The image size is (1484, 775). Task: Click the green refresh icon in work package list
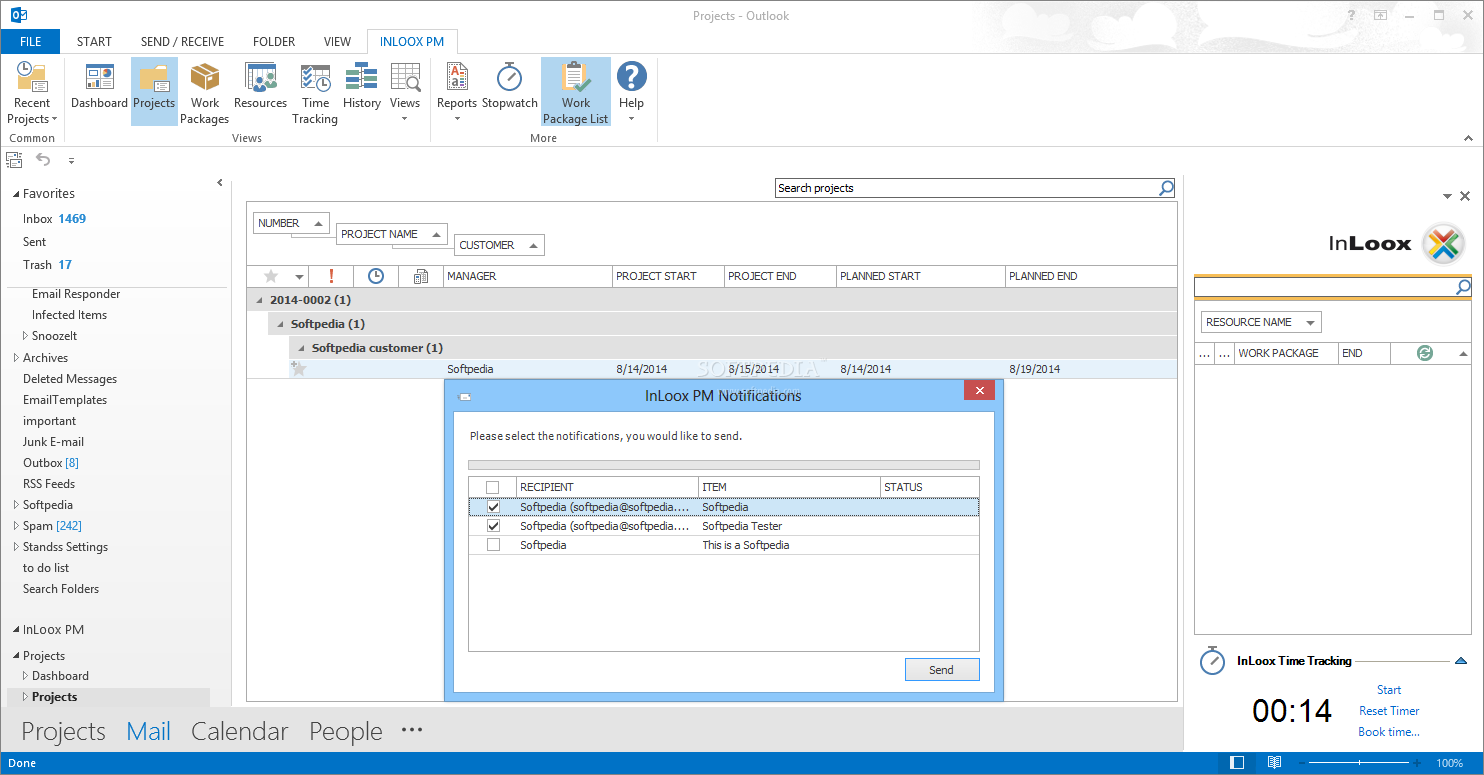(x=1425, y=353)
